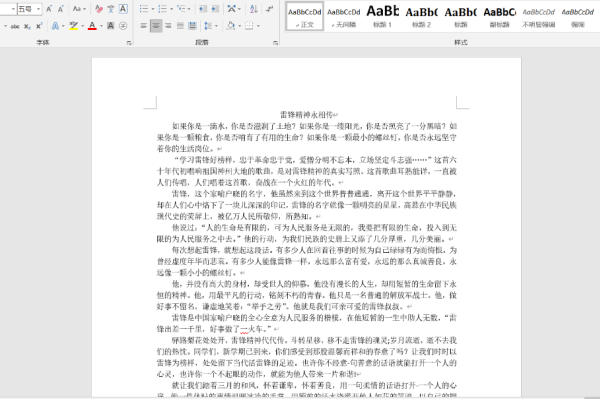Click the grow font size icon

tap(49, 9)
